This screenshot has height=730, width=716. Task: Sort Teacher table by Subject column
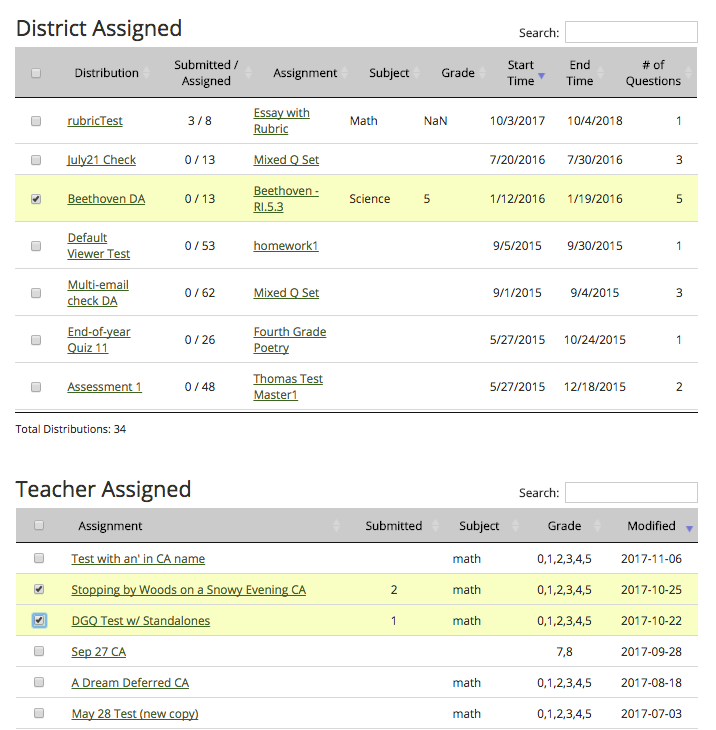click(479, 526)
